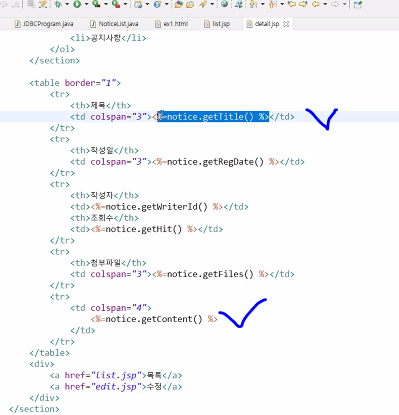
Task: Click the list.jsp tab file icon
Action: click(x=207, y=24)
